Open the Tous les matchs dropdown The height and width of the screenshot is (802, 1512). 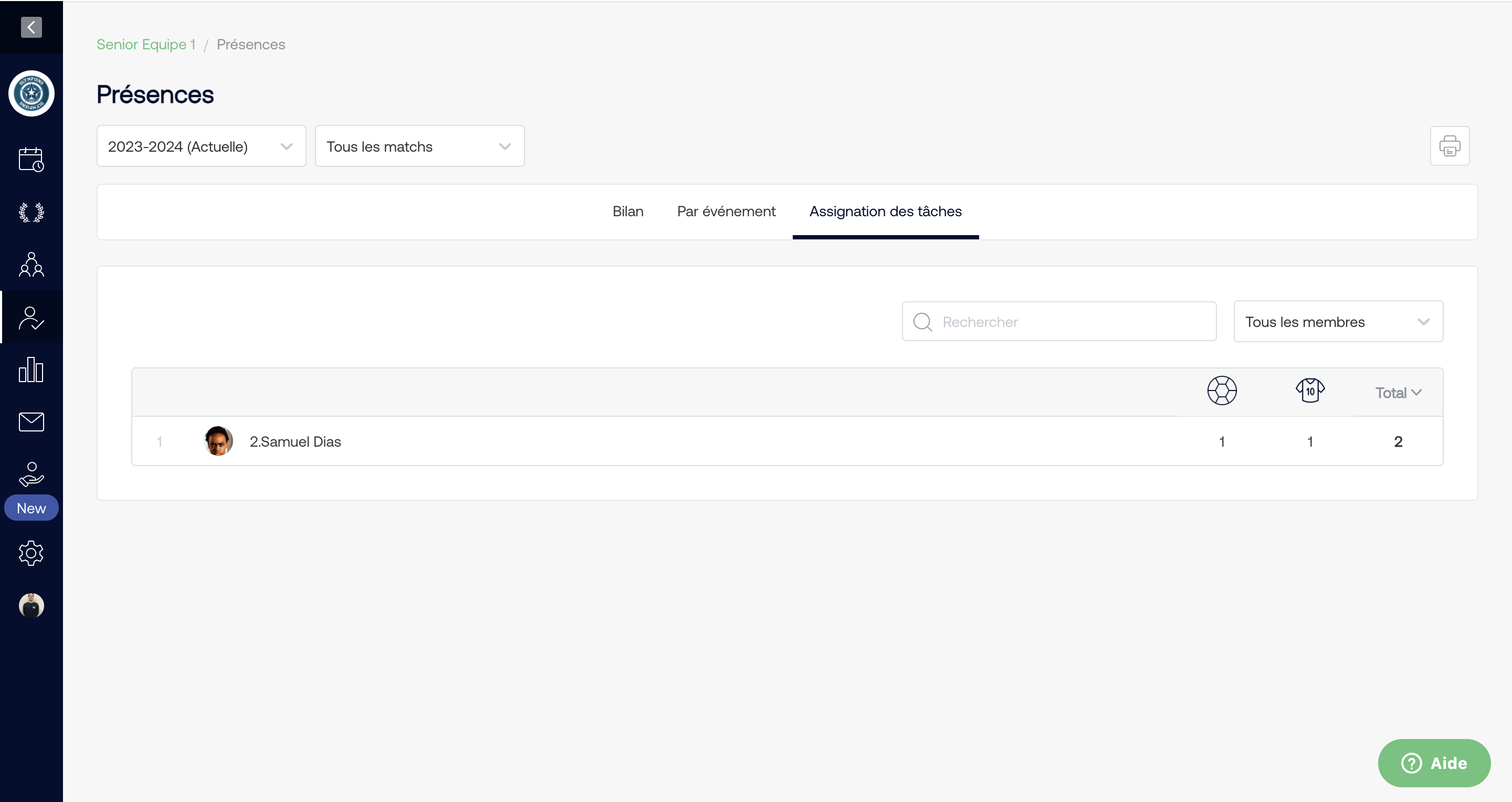click(x=419, y=146)
